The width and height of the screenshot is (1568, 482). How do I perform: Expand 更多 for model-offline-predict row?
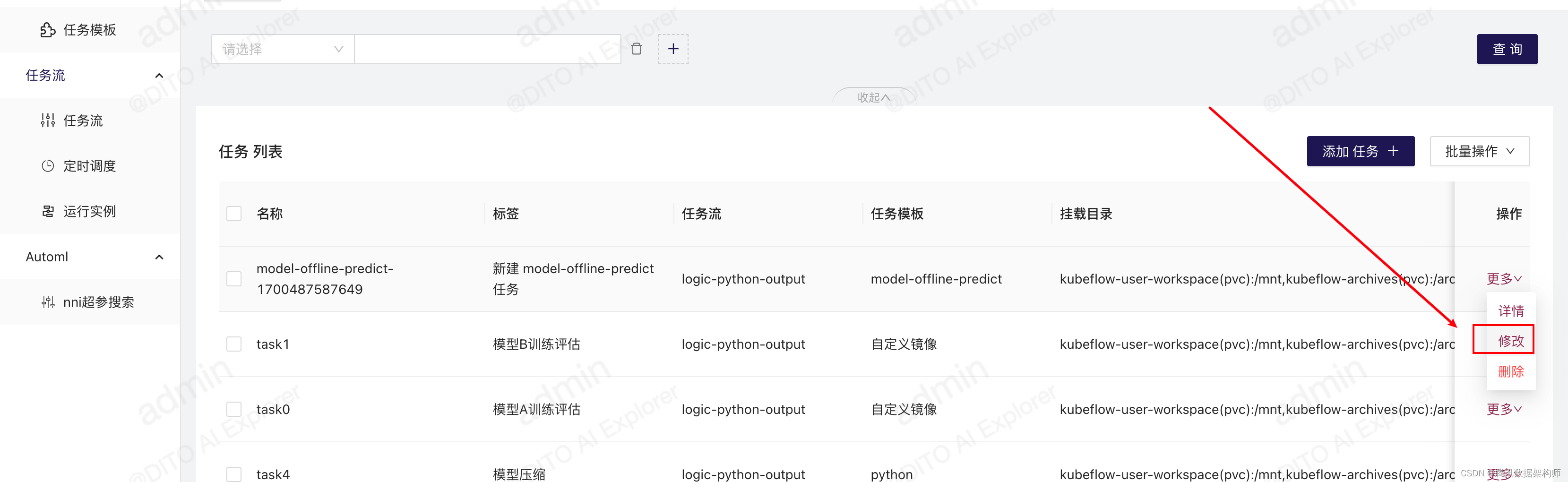(x=1503, y=279)
